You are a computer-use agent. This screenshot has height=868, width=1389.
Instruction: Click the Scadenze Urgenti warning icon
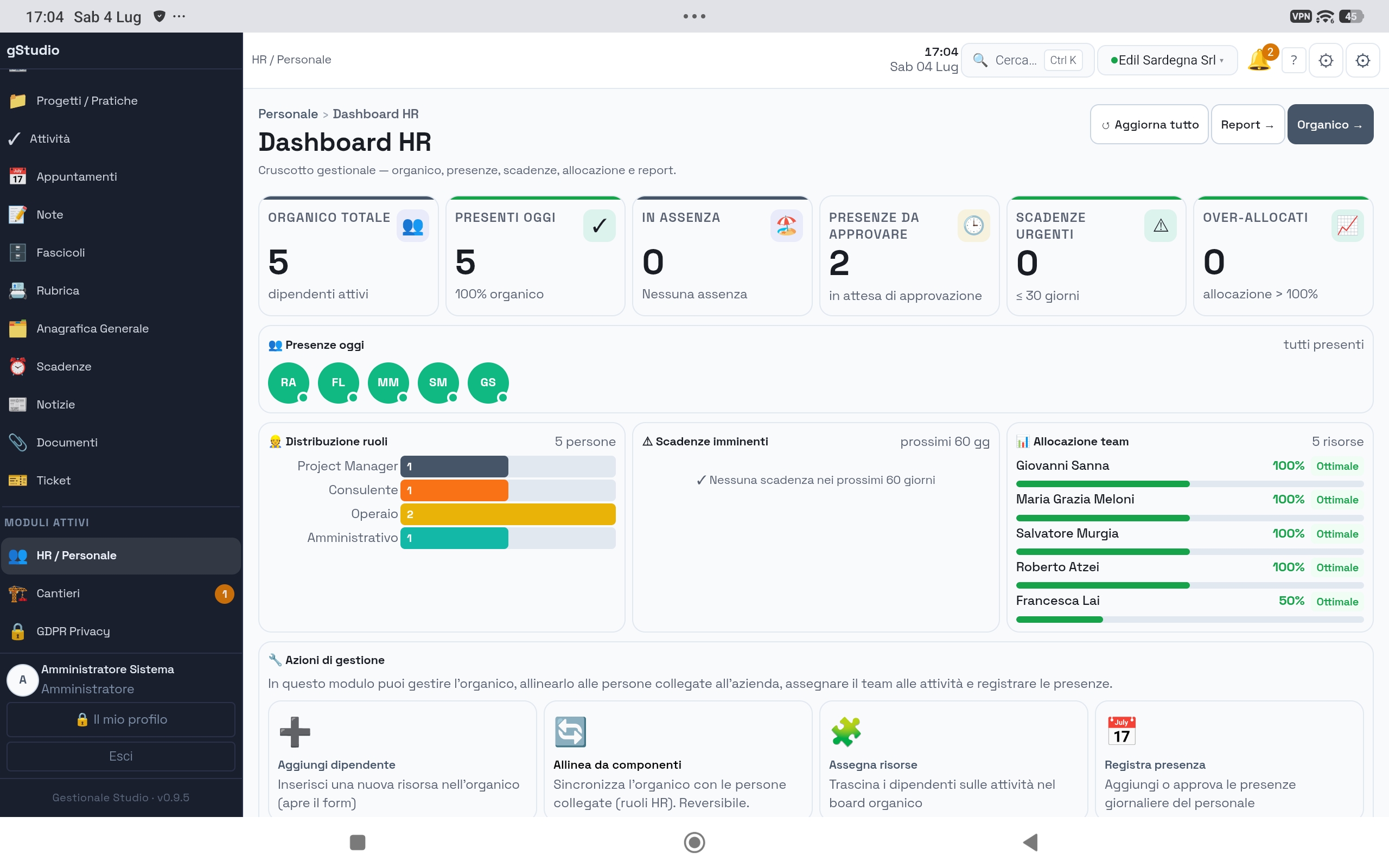(x=1161, y=226)
